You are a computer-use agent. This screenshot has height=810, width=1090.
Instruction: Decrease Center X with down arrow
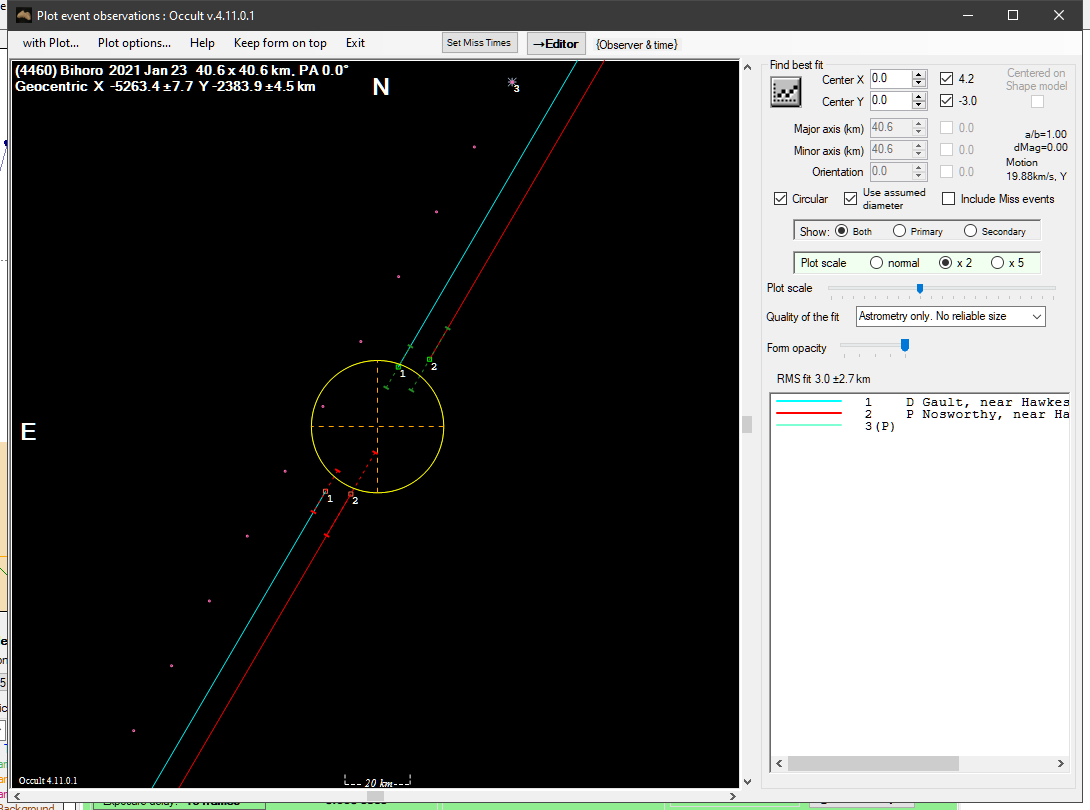tap(919, 83)
